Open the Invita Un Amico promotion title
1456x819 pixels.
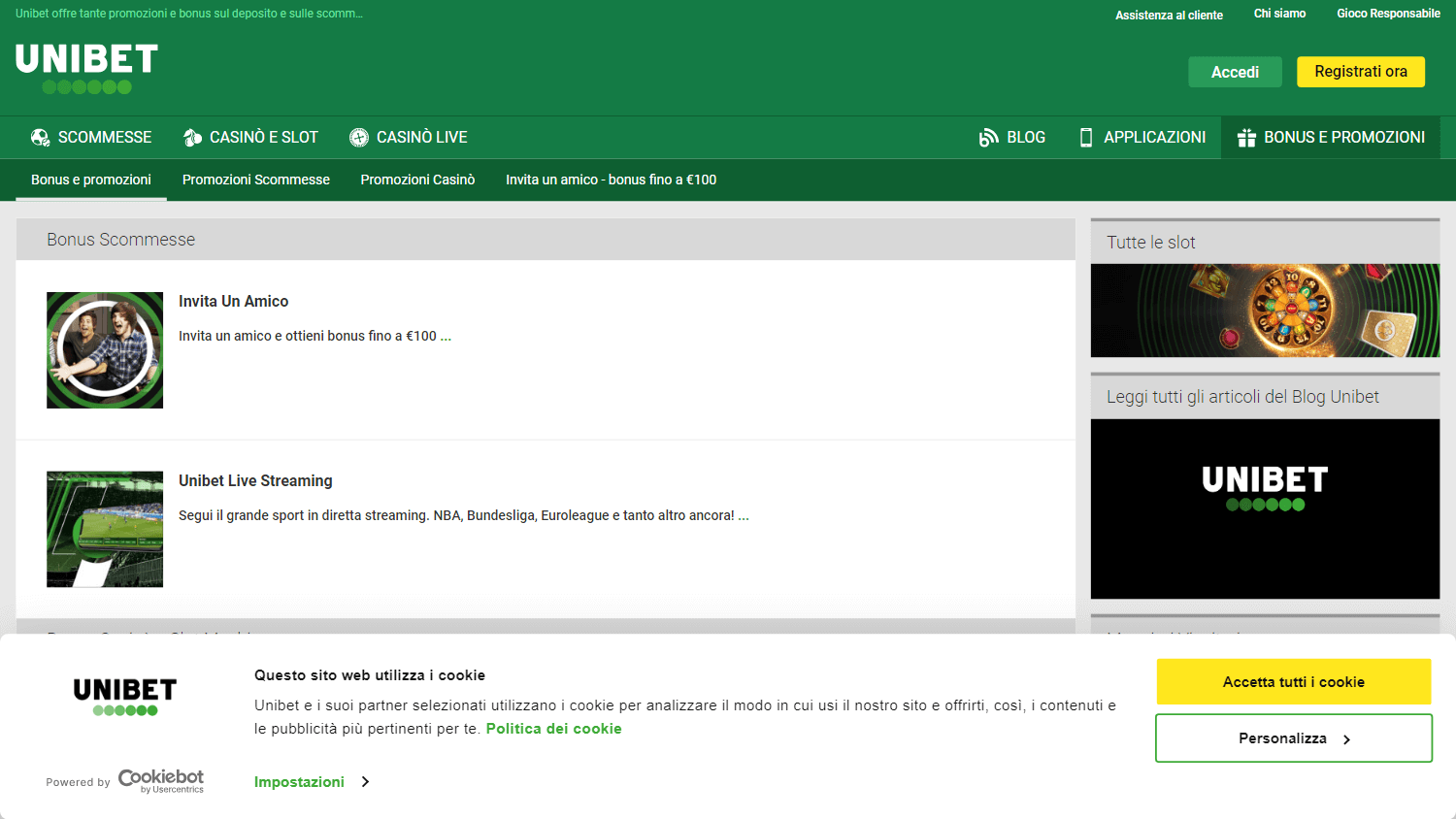coord(233,301)
